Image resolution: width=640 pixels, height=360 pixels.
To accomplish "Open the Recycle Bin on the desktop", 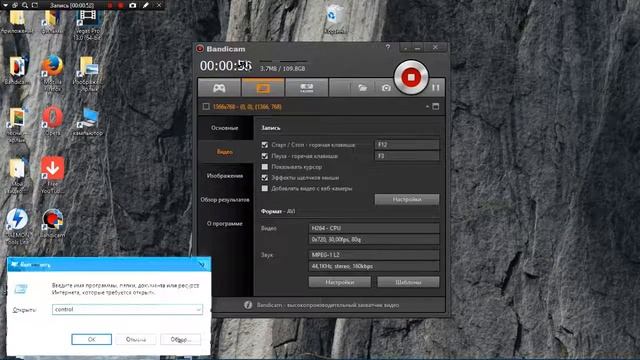I will 335,19.
